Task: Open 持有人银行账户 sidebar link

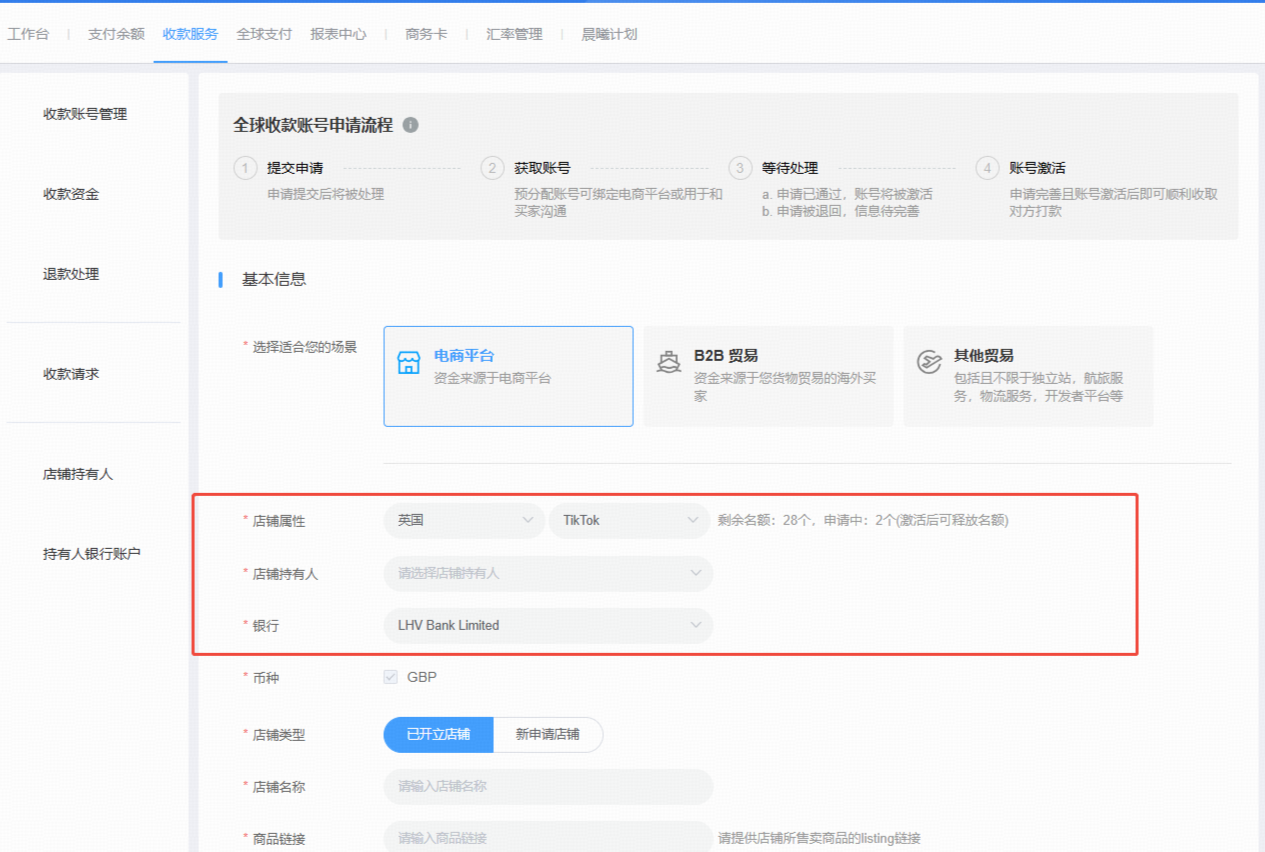Action: click(x=92, y=554)
